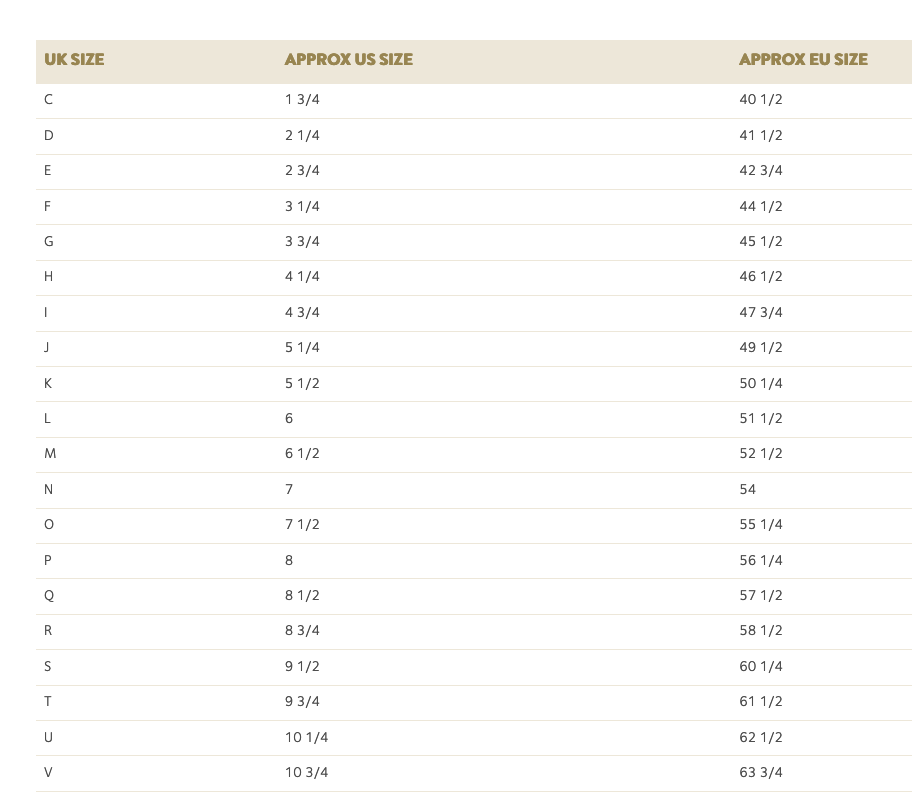The width and height of the screenshot is (912, 794).
Task: Select UK size V in the last row
Action: point(49,773)
